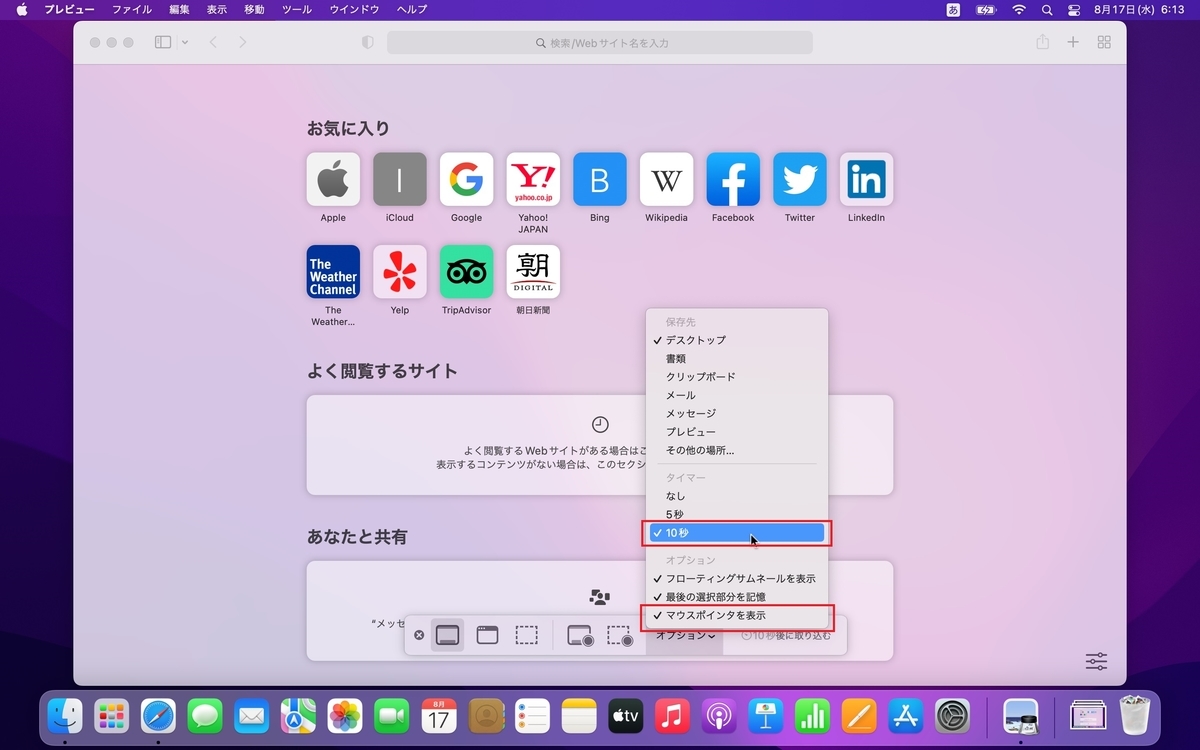
Task: Open Spotlight search in menu bar
Action: point(1047,9)
